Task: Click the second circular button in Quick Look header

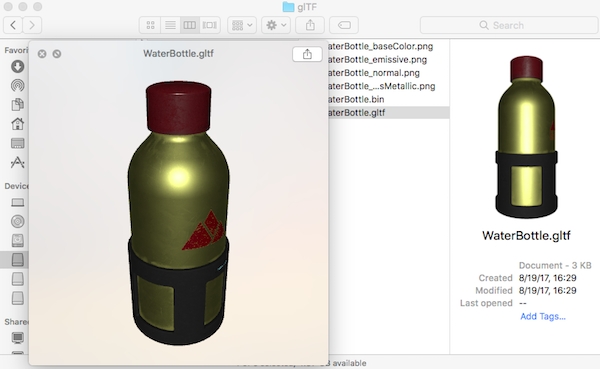Action: coord(57,54)
